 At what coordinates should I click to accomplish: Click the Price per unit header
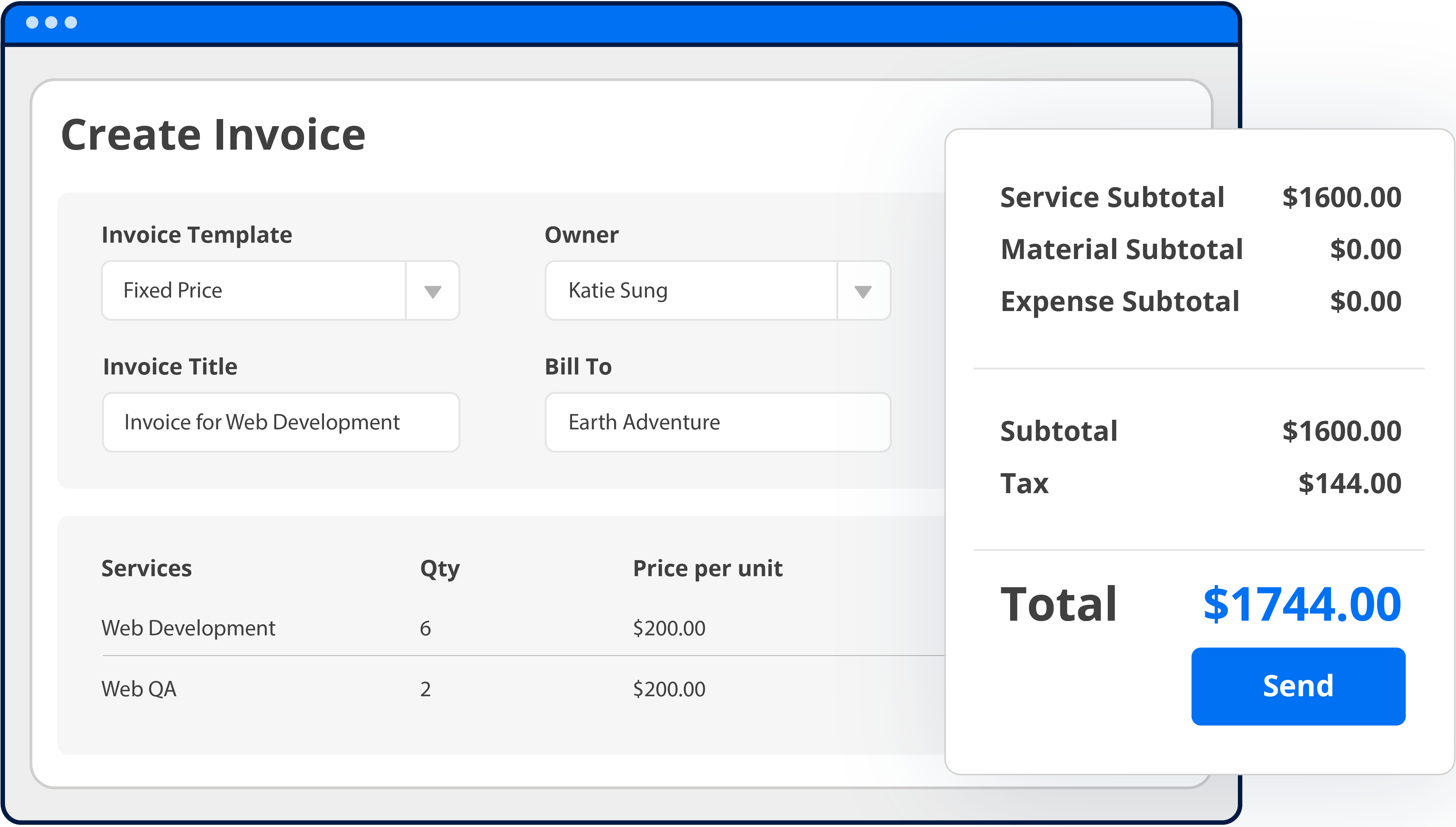pos(708,568)
